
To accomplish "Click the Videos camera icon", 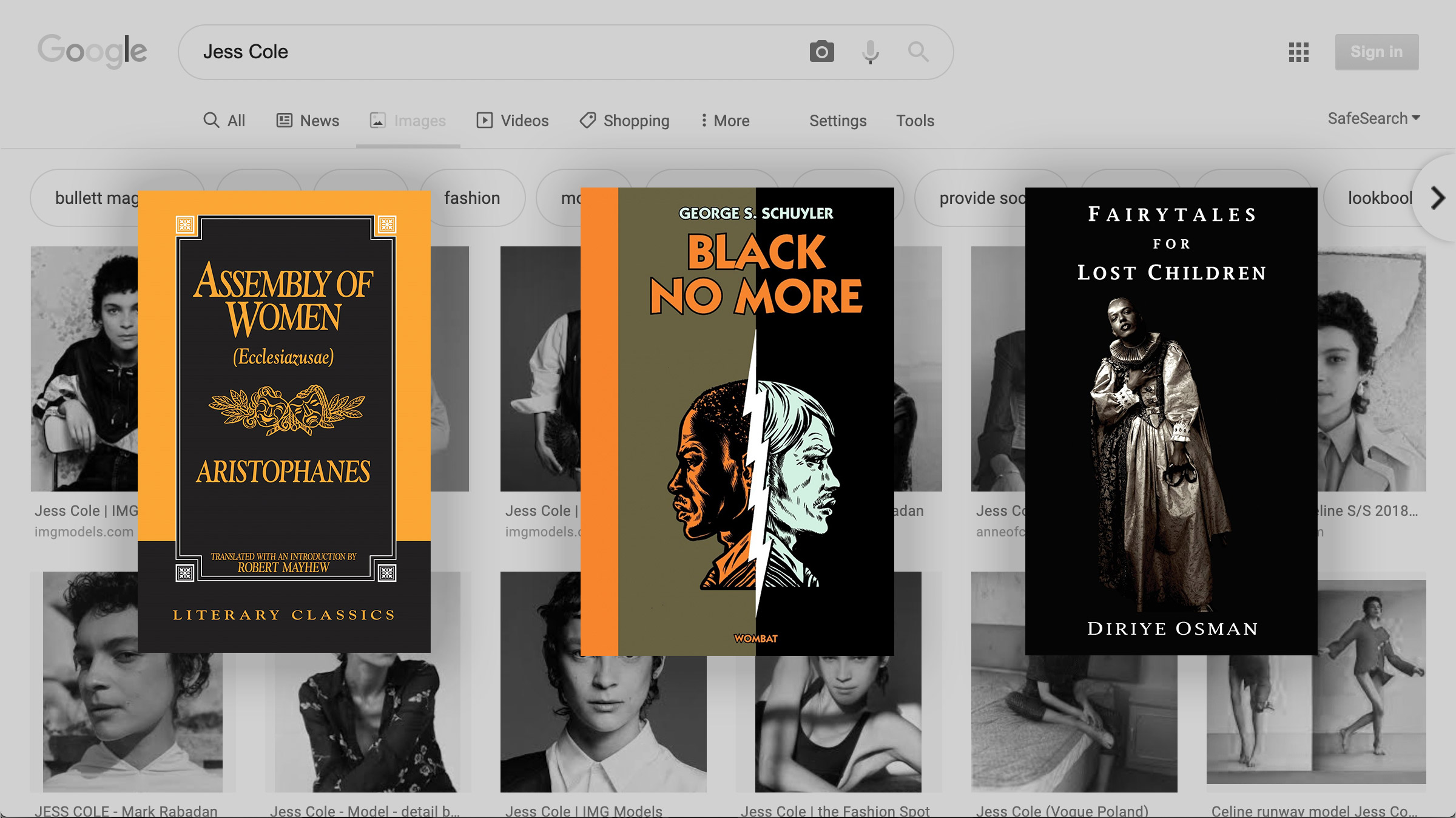I will click(484, 120).
